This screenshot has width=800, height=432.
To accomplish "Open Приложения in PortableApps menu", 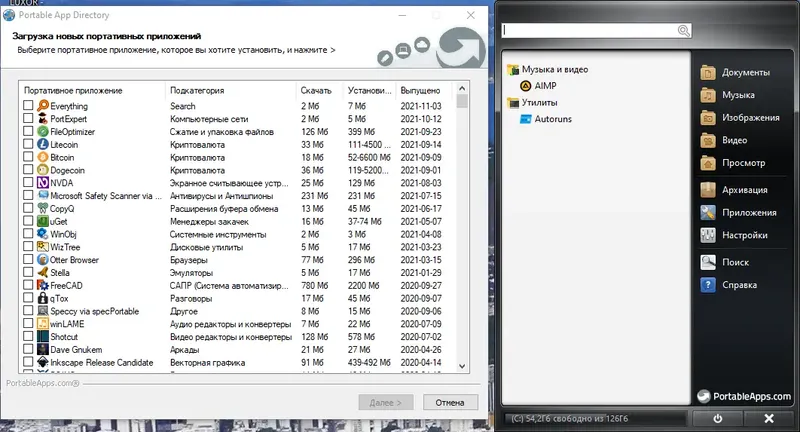I will point(740,213).
